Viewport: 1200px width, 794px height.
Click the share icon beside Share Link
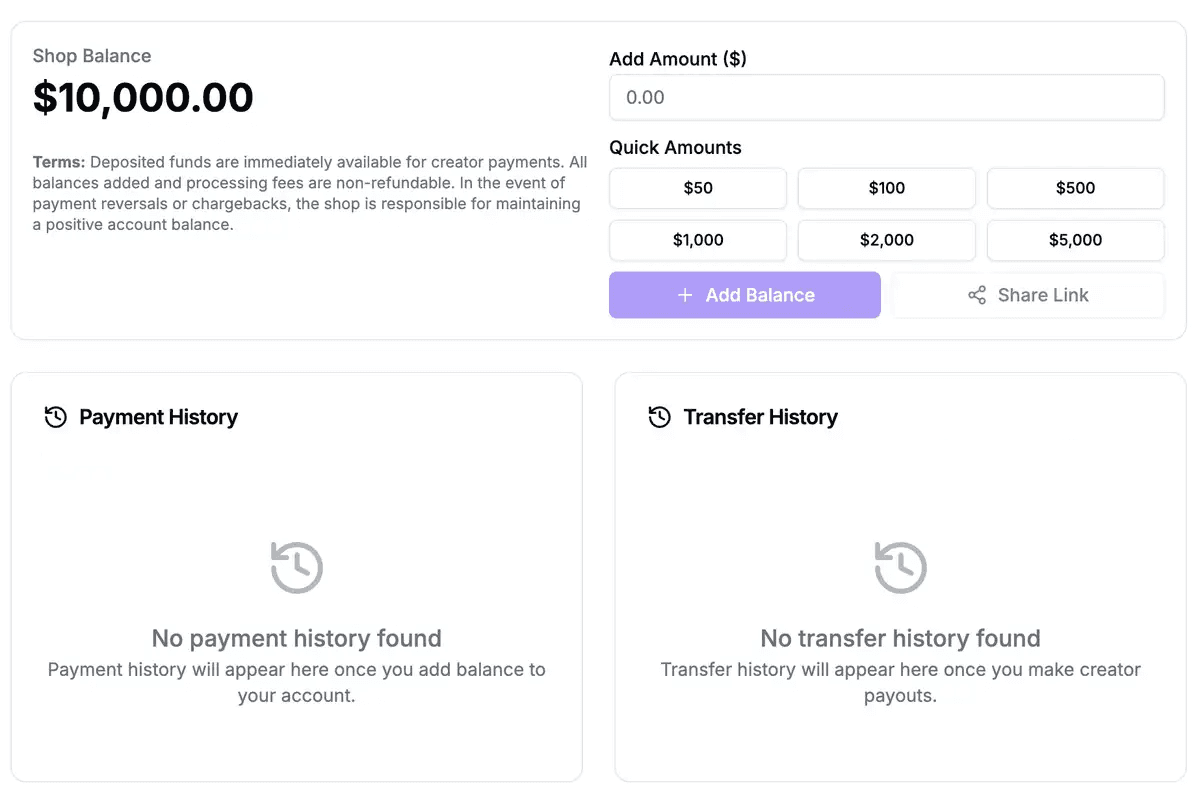pos(977,295)
